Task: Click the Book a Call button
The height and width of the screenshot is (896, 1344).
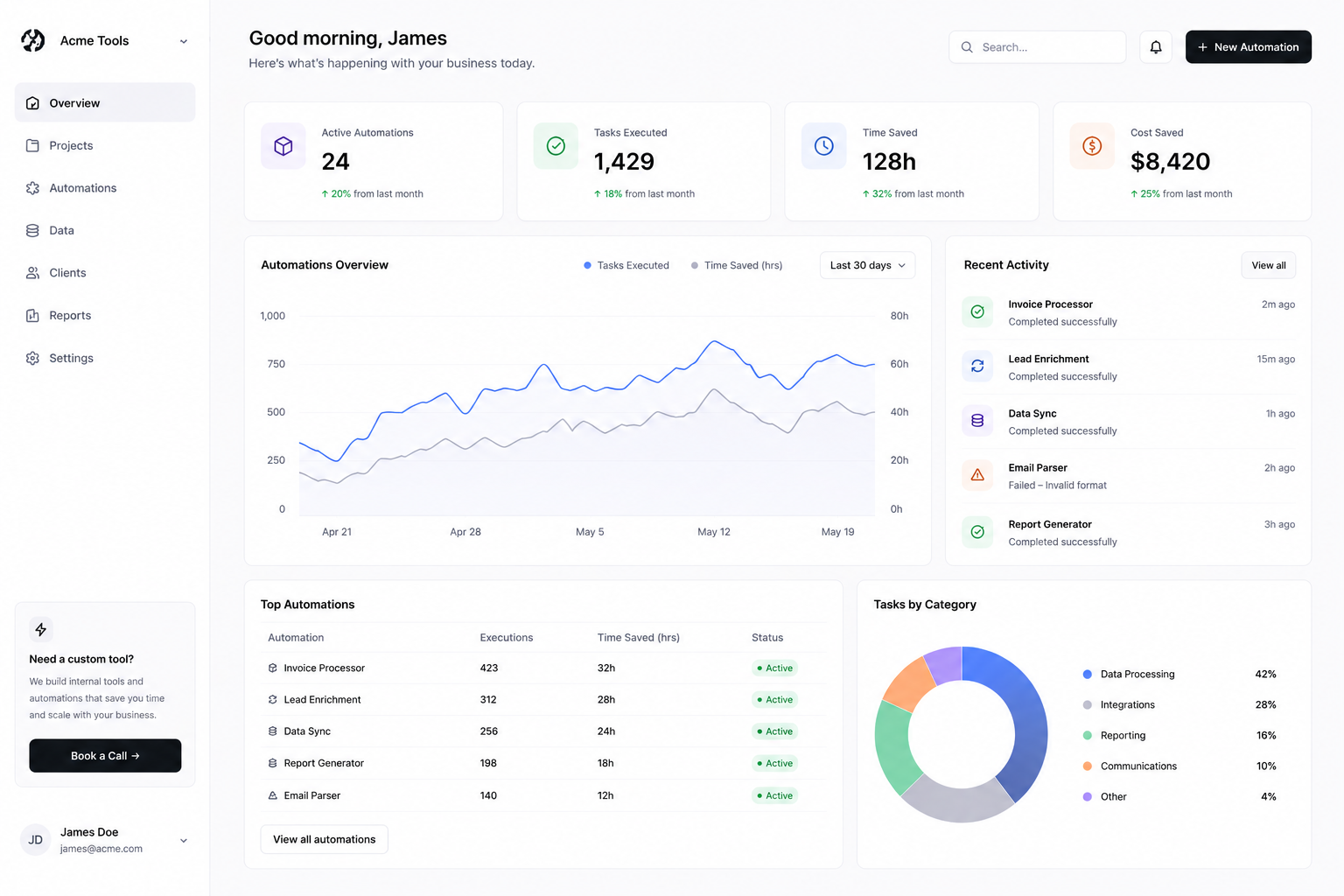Action: pos(105,756)
